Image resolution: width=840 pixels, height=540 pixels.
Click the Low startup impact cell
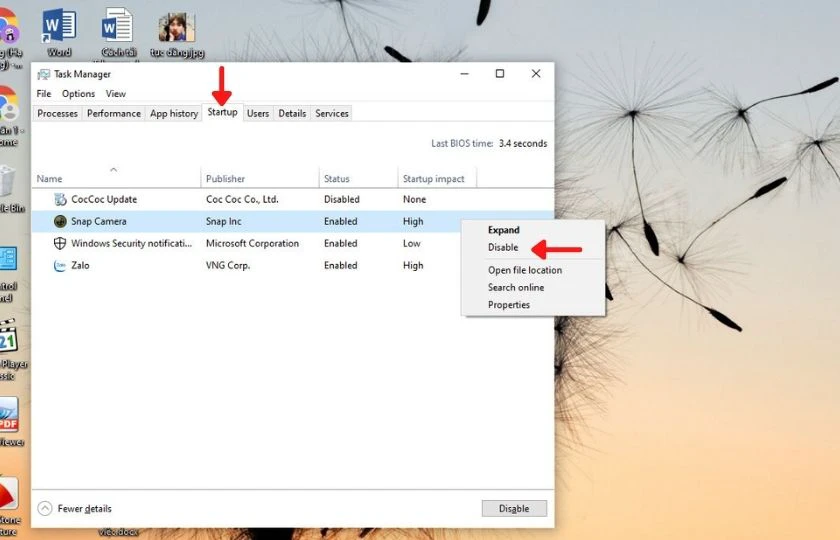[x=411, y=243]
